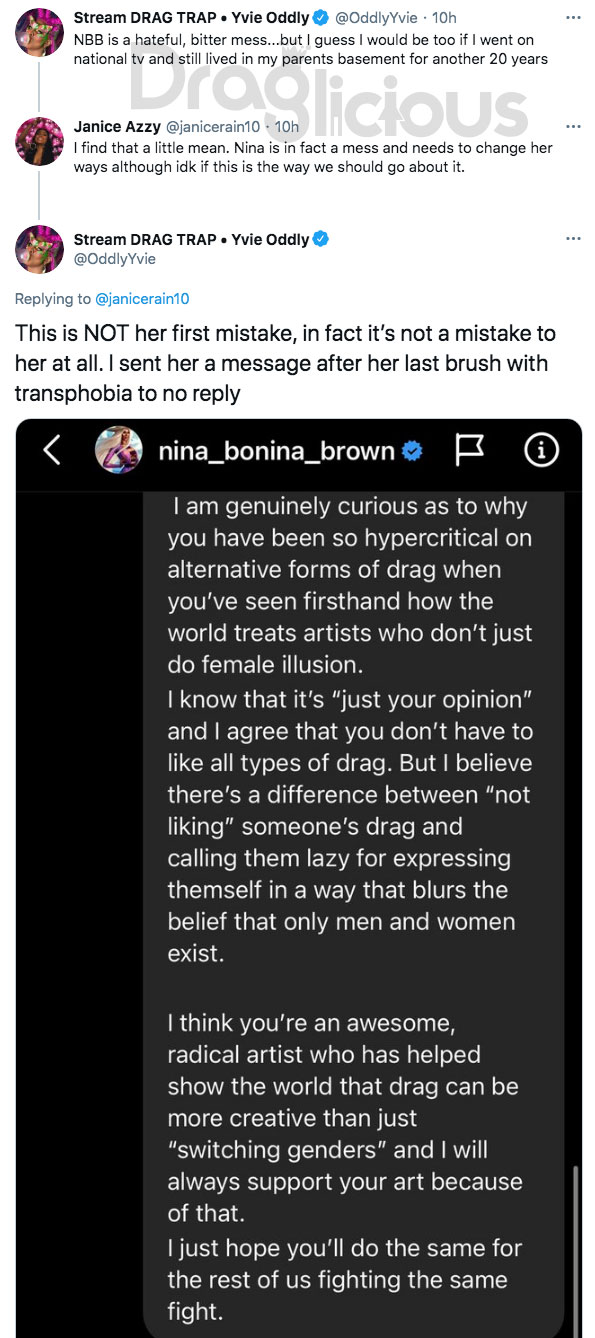595x1338 pixels.
Task: Open Yvie Oddly's avatar on the first tweet
Action: 41,29
